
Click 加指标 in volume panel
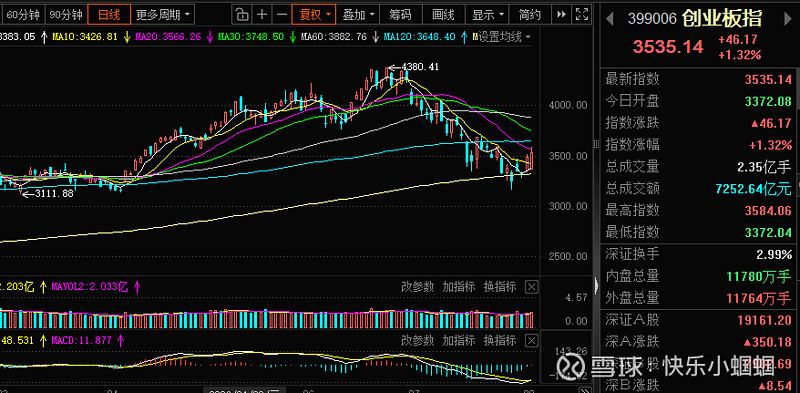click(x=458, y=287)
